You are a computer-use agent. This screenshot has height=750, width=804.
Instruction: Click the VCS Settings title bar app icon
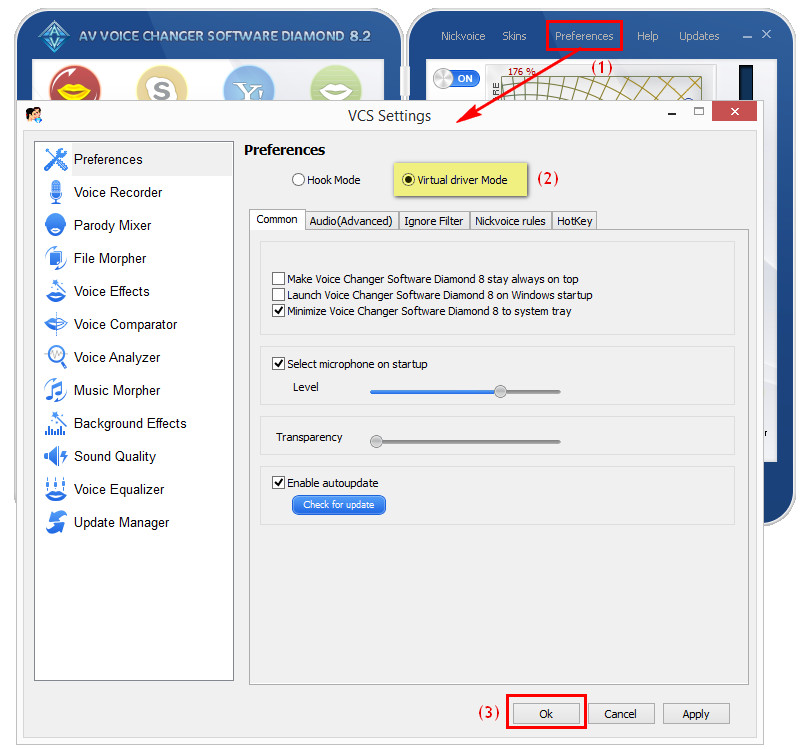point(34,115)
